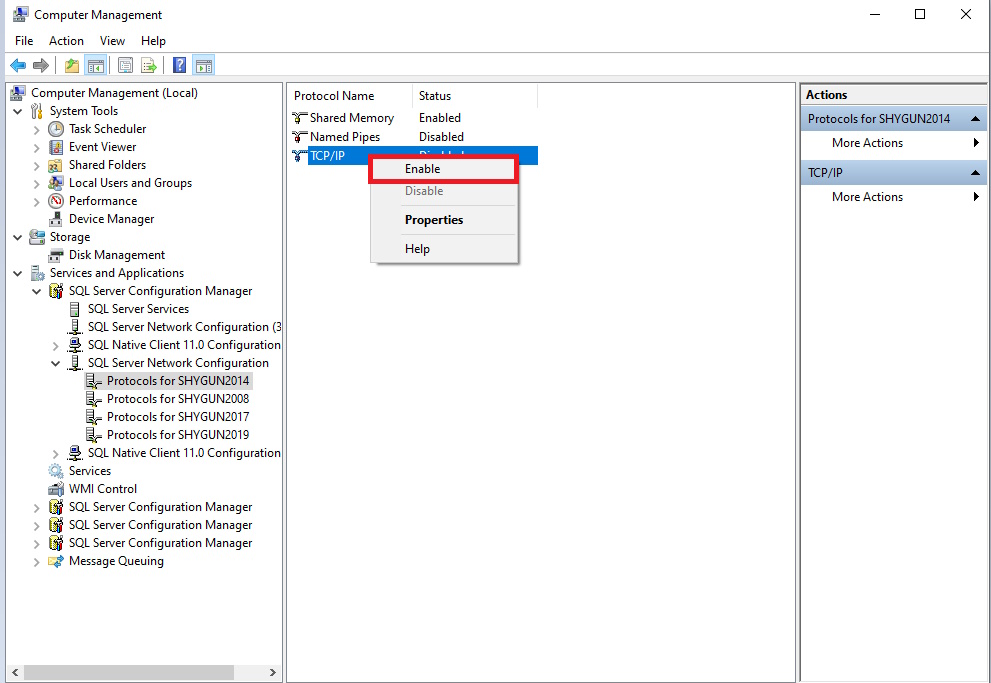Image resolution: width=991 pixels, height=683 pixels.
Task: Open More Actions under TCP/IP section
Action: [x=894, y=196]
